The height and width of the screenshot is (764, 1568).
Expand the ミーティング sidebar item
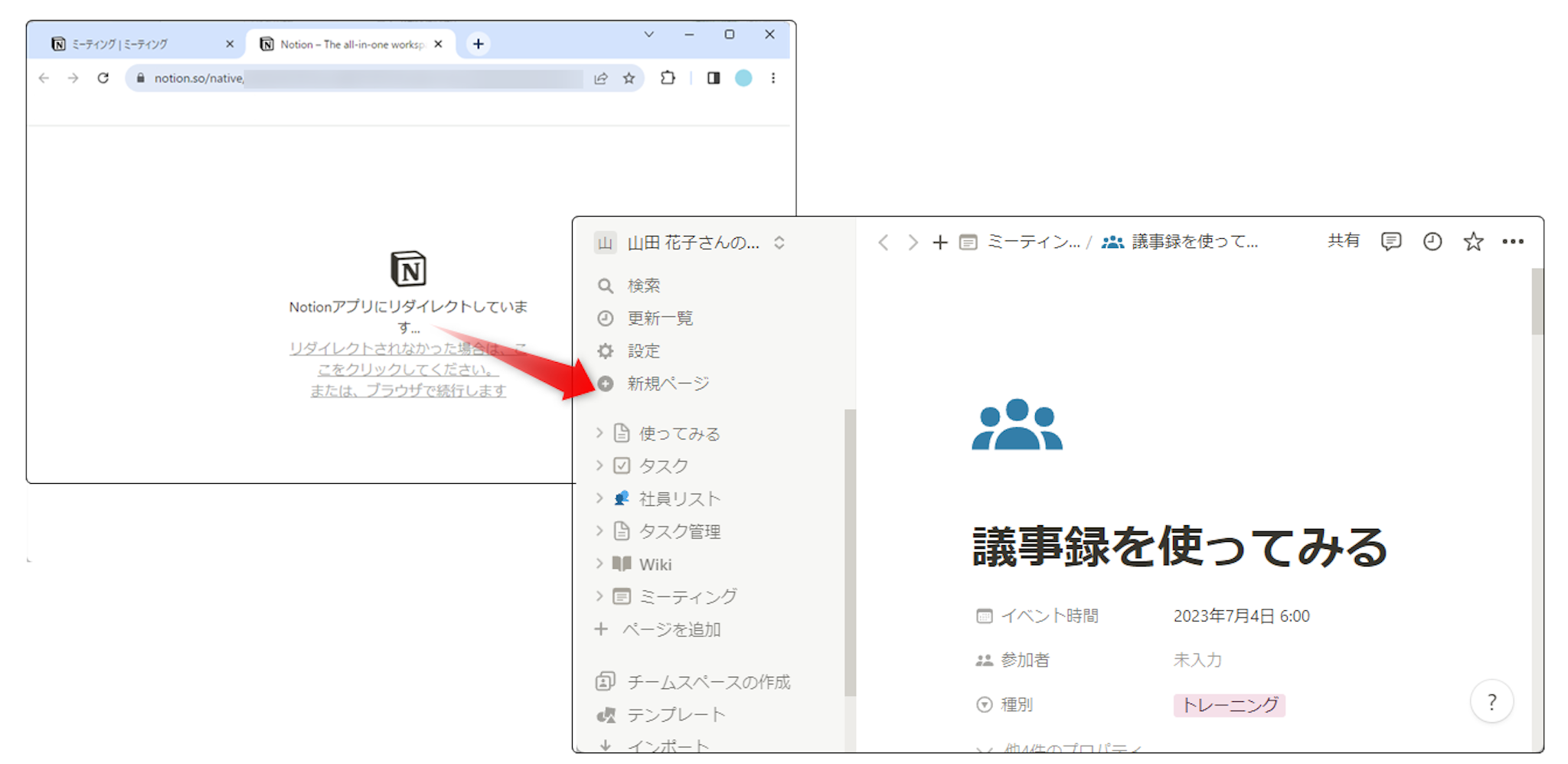(599, 596)
